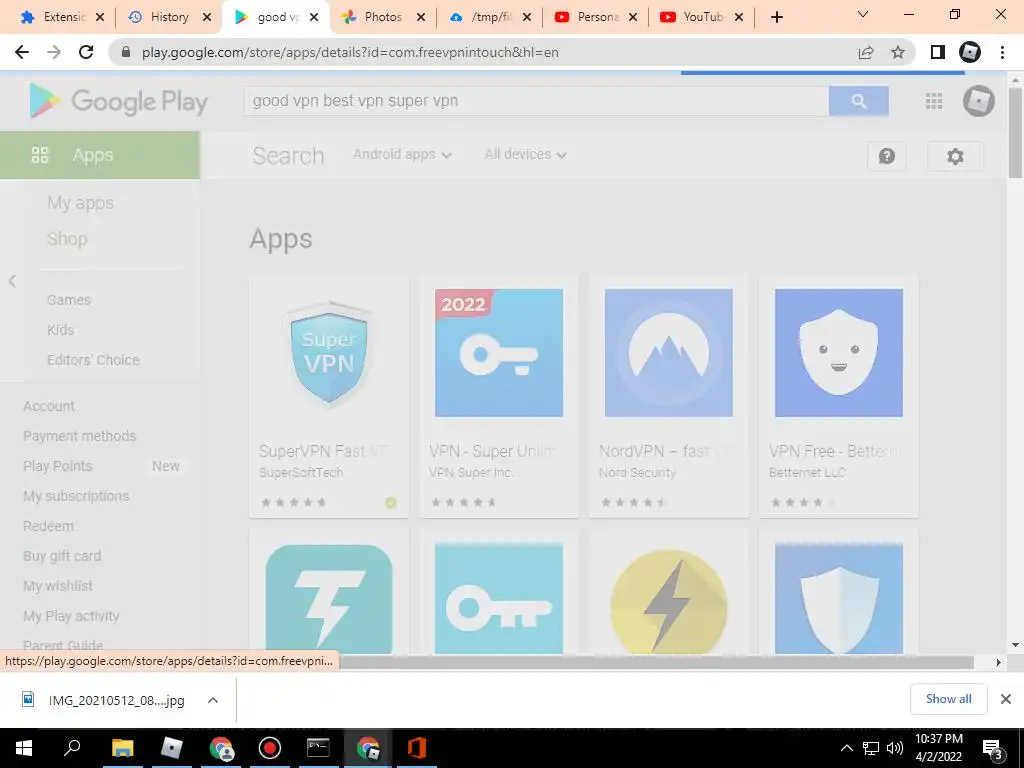Bookmark this page with the star icon
1024x768 pixels.
(898, 52)
